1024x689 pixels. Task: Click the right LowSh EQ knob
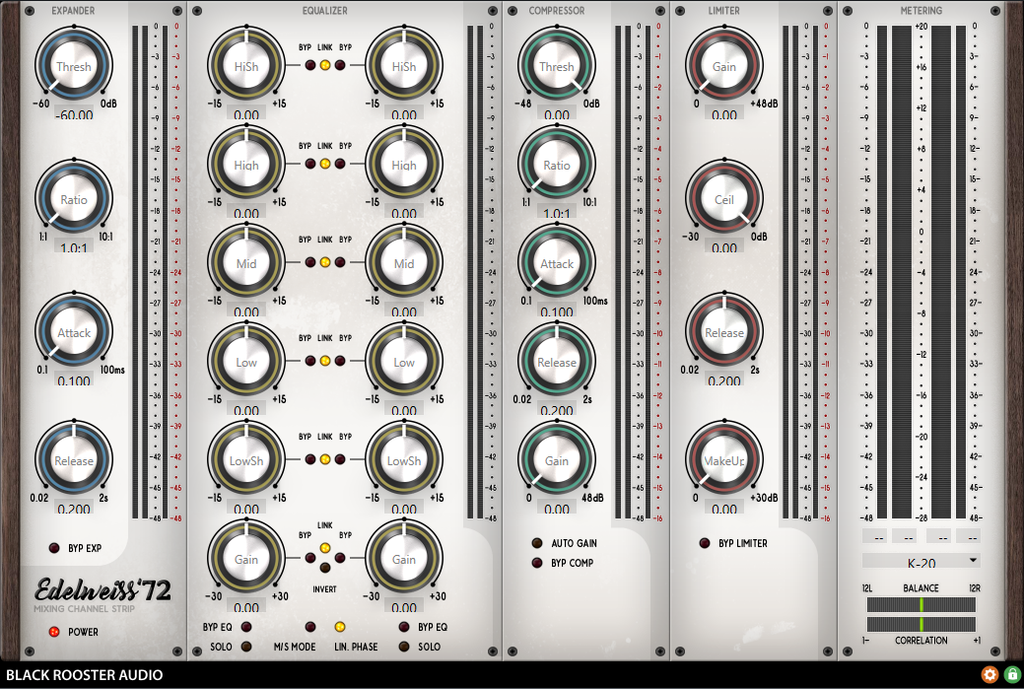[404, 460]
